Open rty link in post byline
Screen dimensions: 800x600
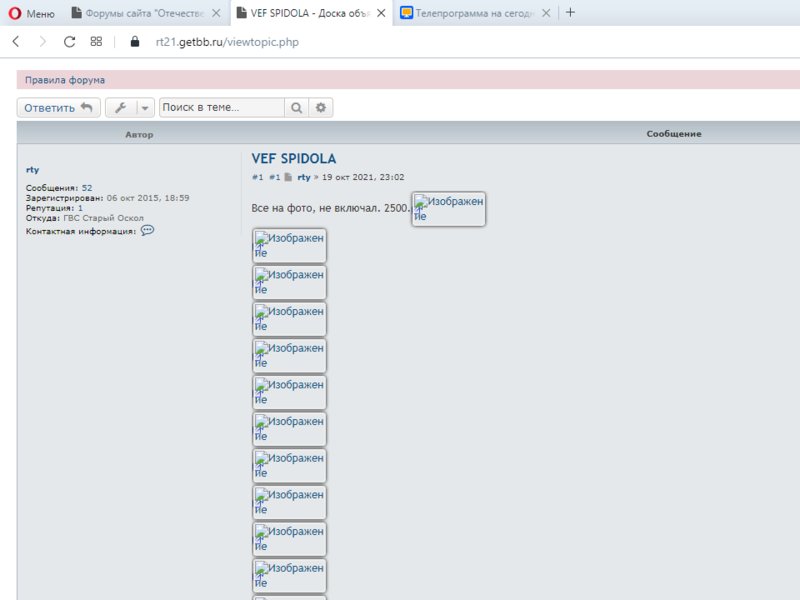click(304, 177)
